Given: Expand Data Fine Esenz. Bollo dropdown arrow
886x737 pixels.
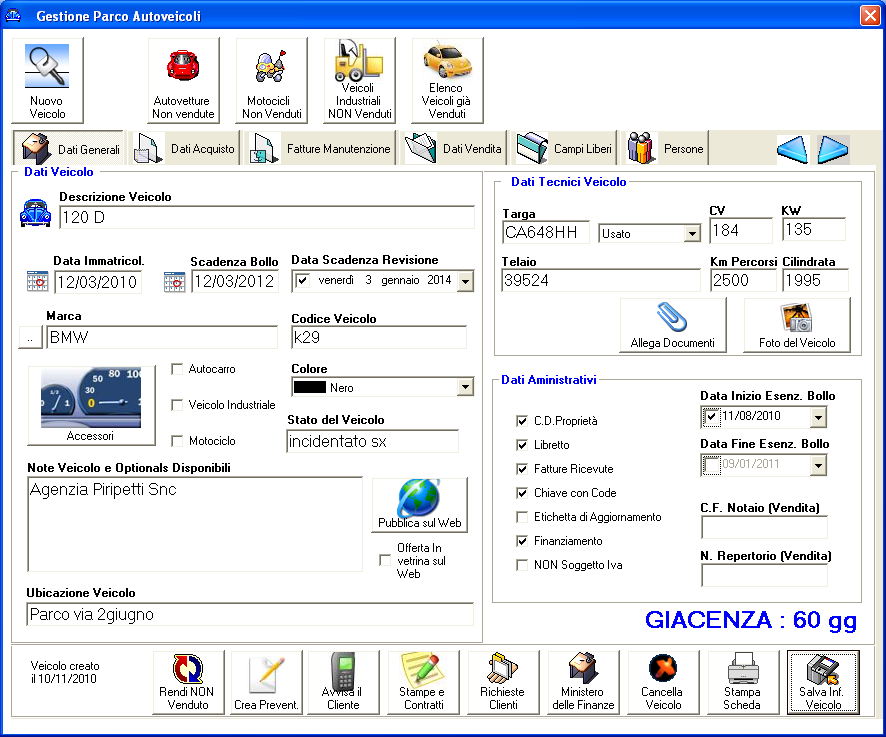Looking at the screenshot, I should click(x=818, y=466).
